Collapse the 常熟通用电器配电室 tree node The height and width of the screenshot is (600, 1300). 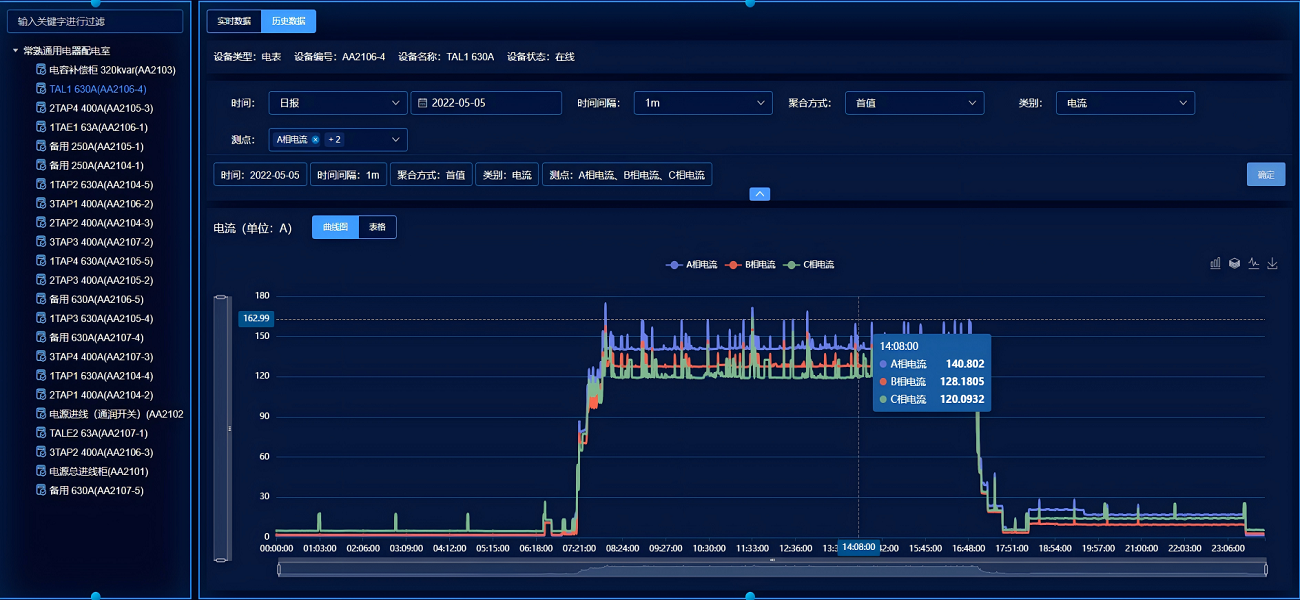[15, 51]
